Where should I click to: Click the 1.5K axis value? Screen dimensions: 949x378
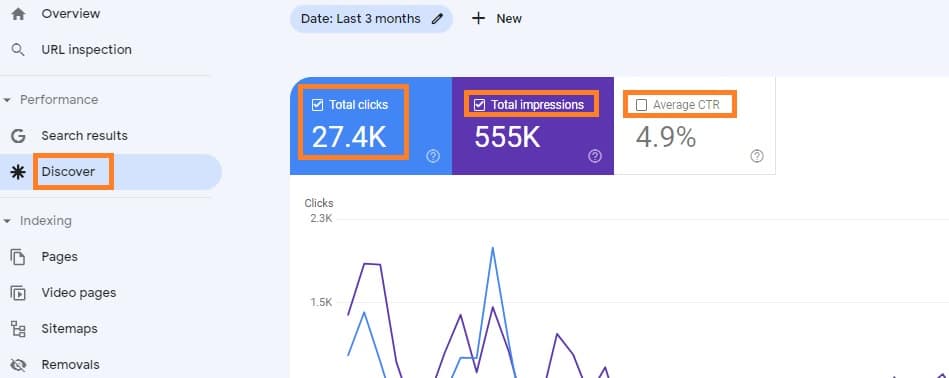click(x=321, y=302)
